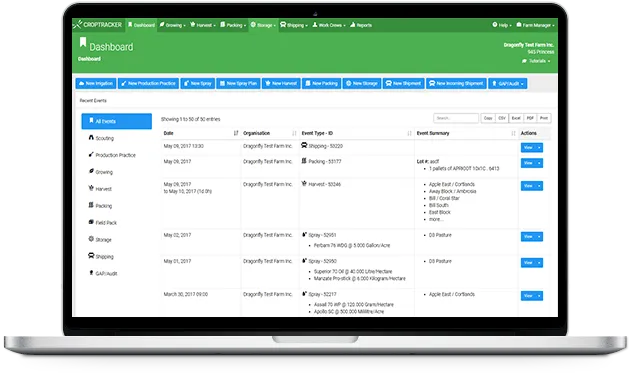Click the Shipping truck icon in sidebar

point(91,256)
